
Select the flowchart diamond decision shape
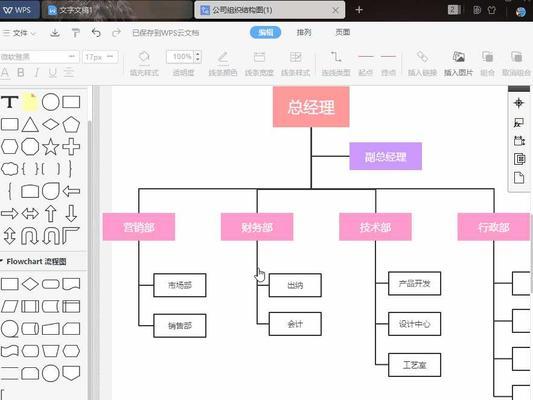30,284
